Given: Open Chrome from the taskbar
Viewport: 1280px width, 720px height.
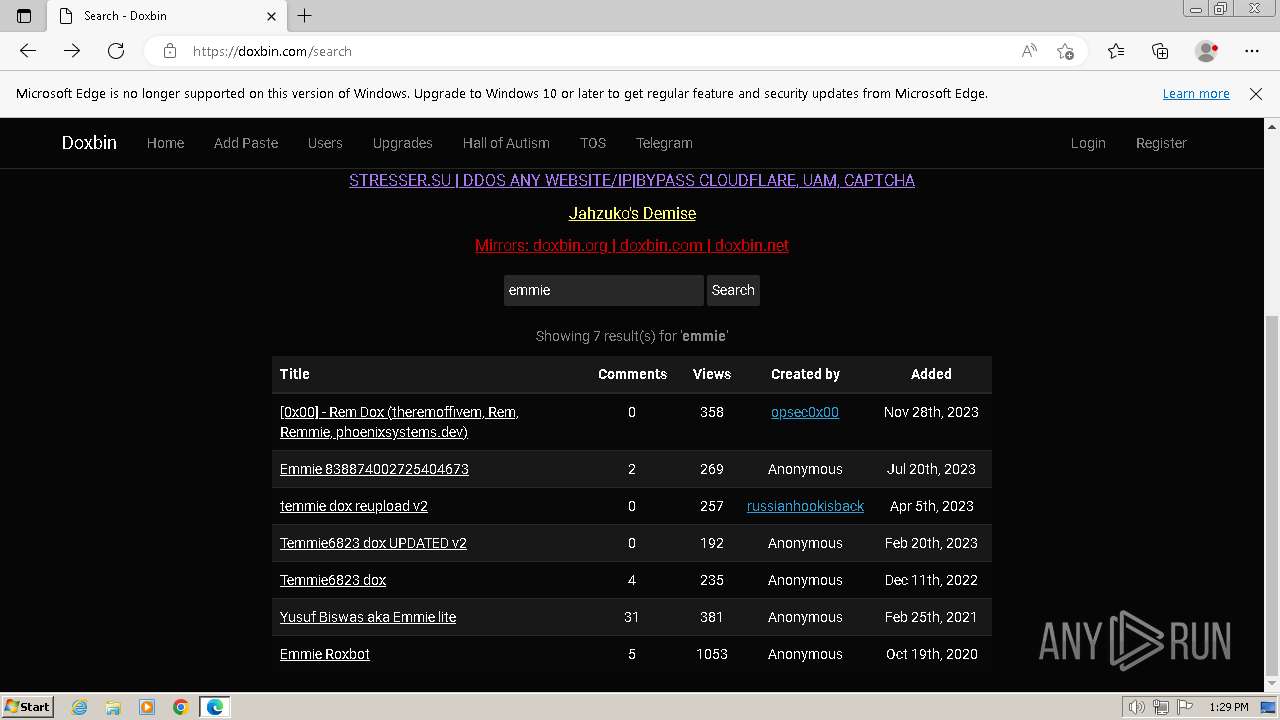Looking at the screenshot, I should point(180,707).
